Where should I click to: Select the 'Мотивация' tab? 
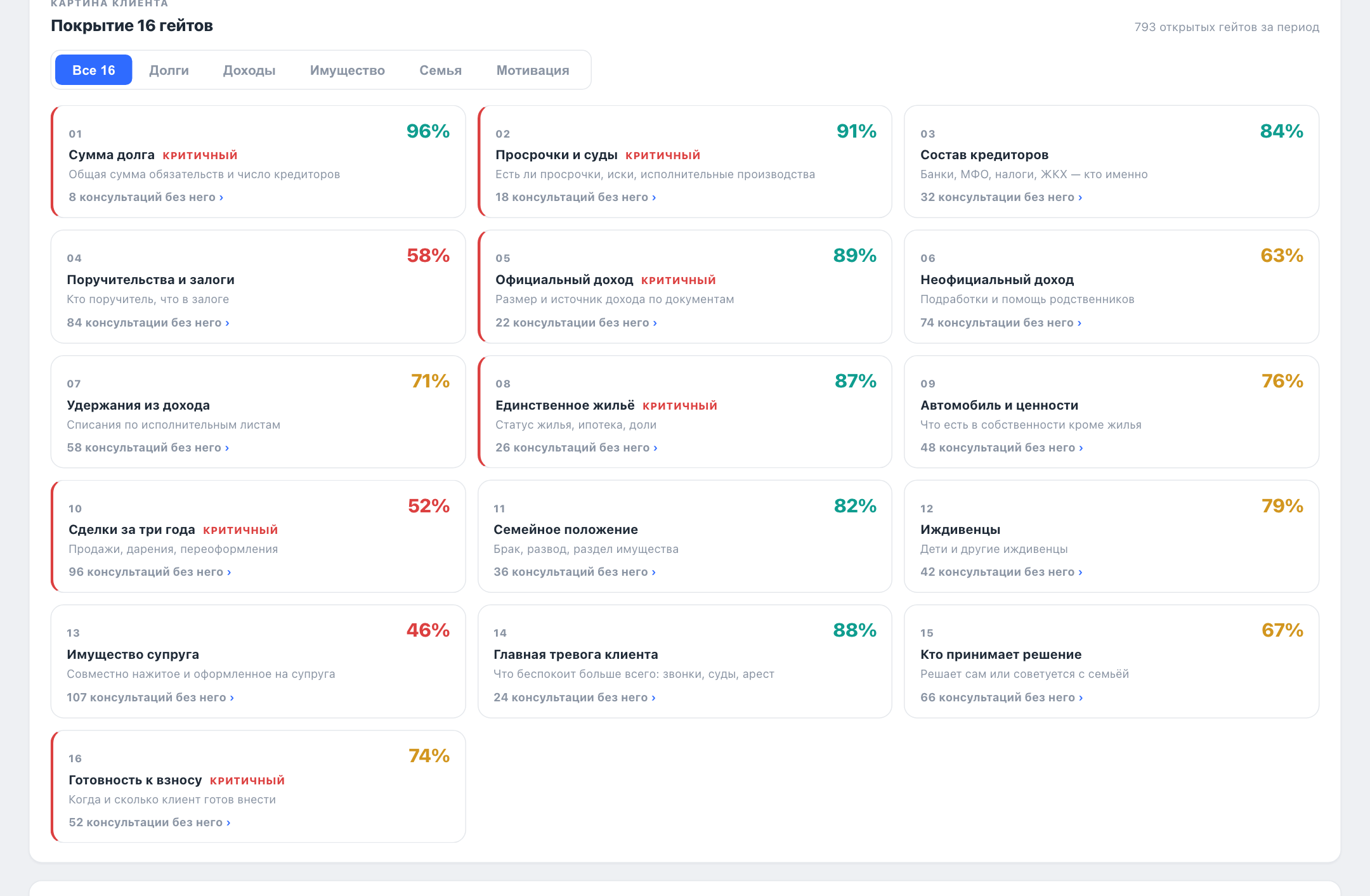(533, 70)
